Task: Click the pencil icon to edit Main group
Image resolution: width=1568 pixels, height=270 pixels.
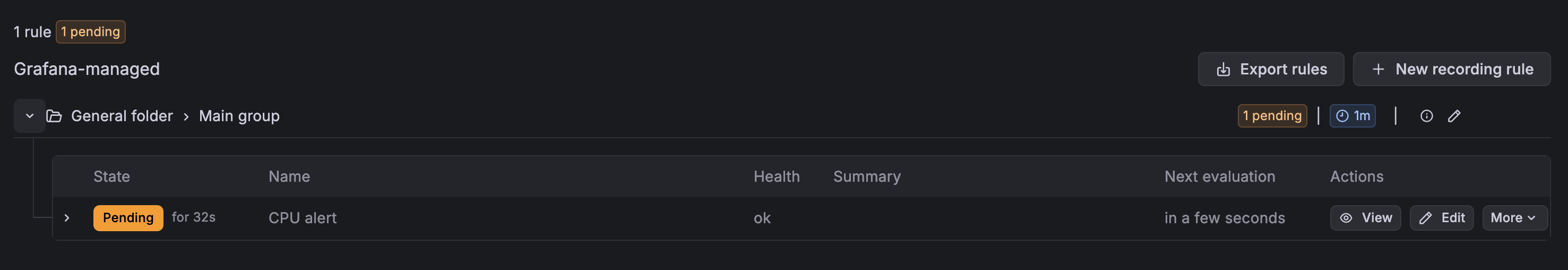Action: [x=1454, y=116]
